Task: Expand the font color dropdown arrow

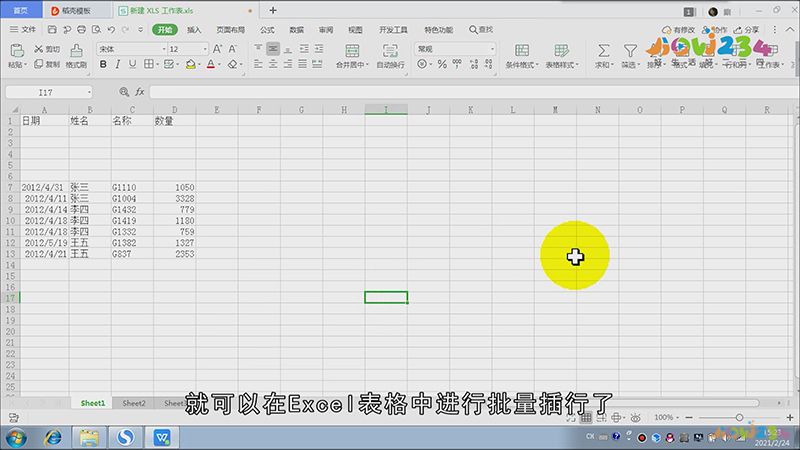Action: (x=219, y=64)
